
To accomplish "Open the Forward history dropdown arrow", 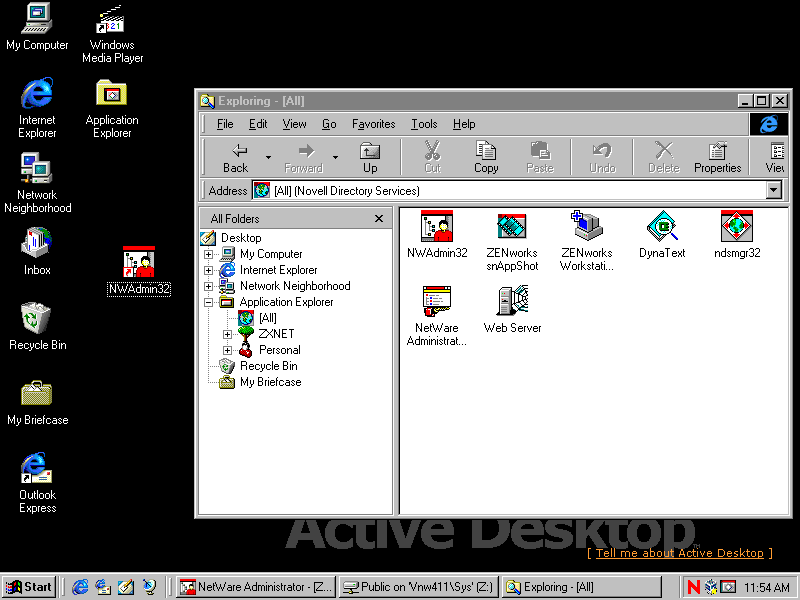I will pyautogui.click(x=335, y=158).
